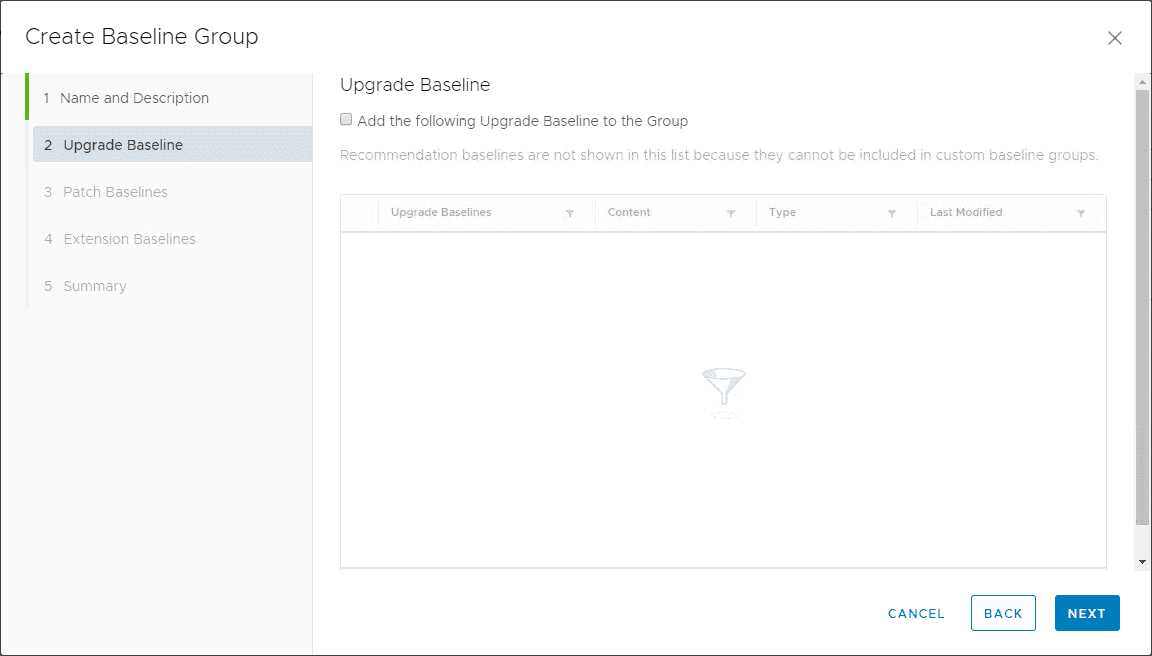Click the Content column filter icon
The image size is (1152, 656).
click(x=731, y=213)
